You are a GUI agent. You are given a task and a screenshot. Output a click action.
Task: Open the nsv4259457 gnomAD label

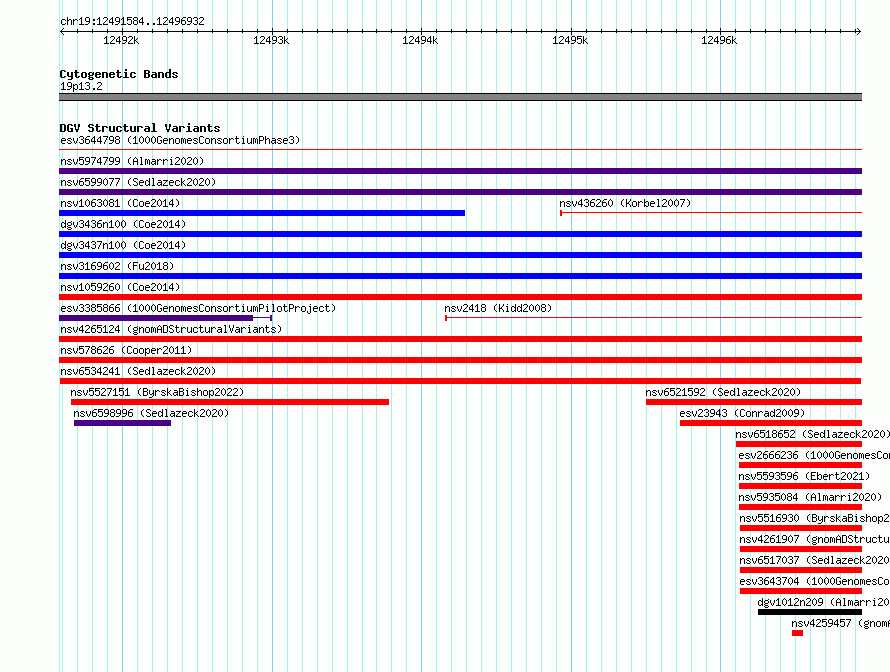click(x=841, y=623)
